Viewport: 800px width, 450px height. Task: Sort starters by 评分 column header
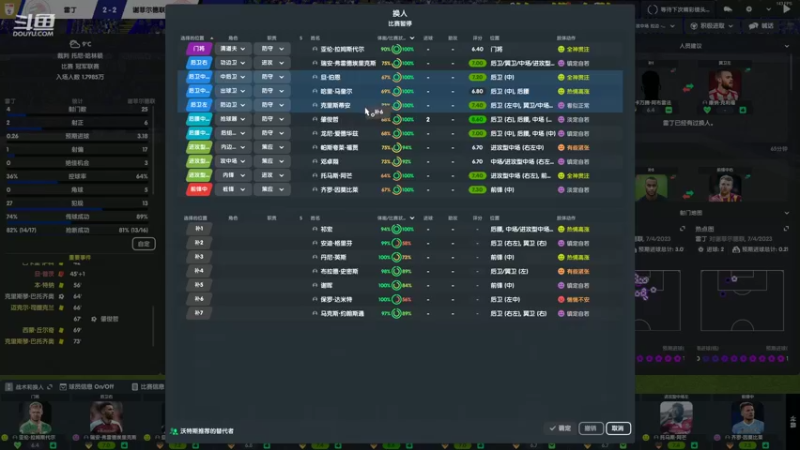point(477,38)
